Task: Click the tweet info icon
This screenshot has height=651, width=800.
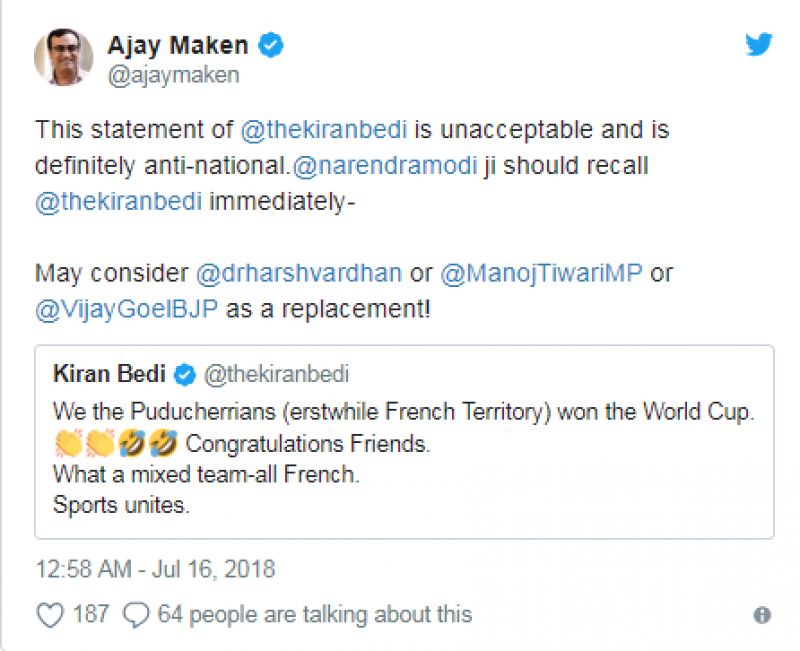Action: [762, 615]
